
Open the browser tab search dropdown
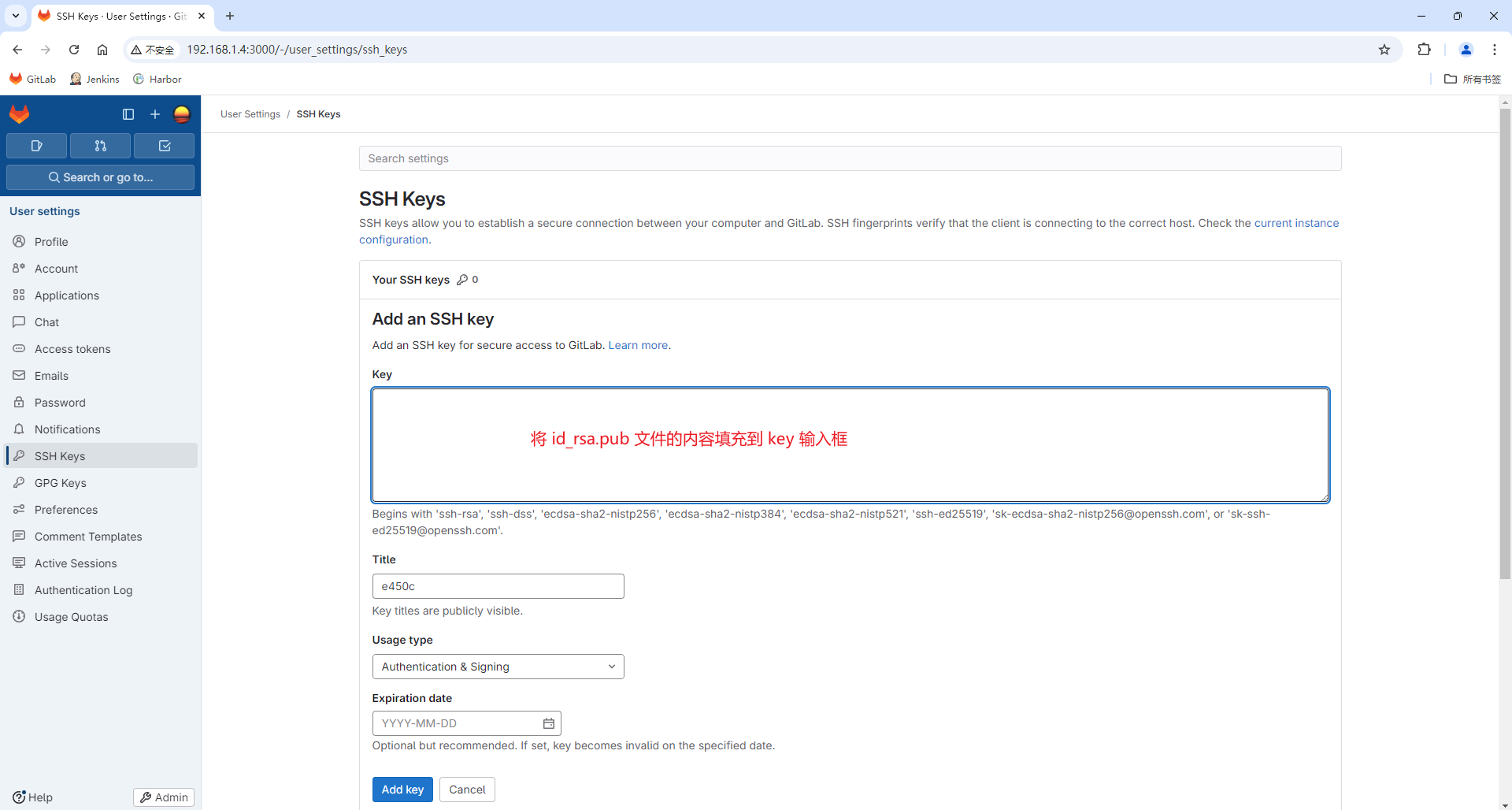(16, 16)
